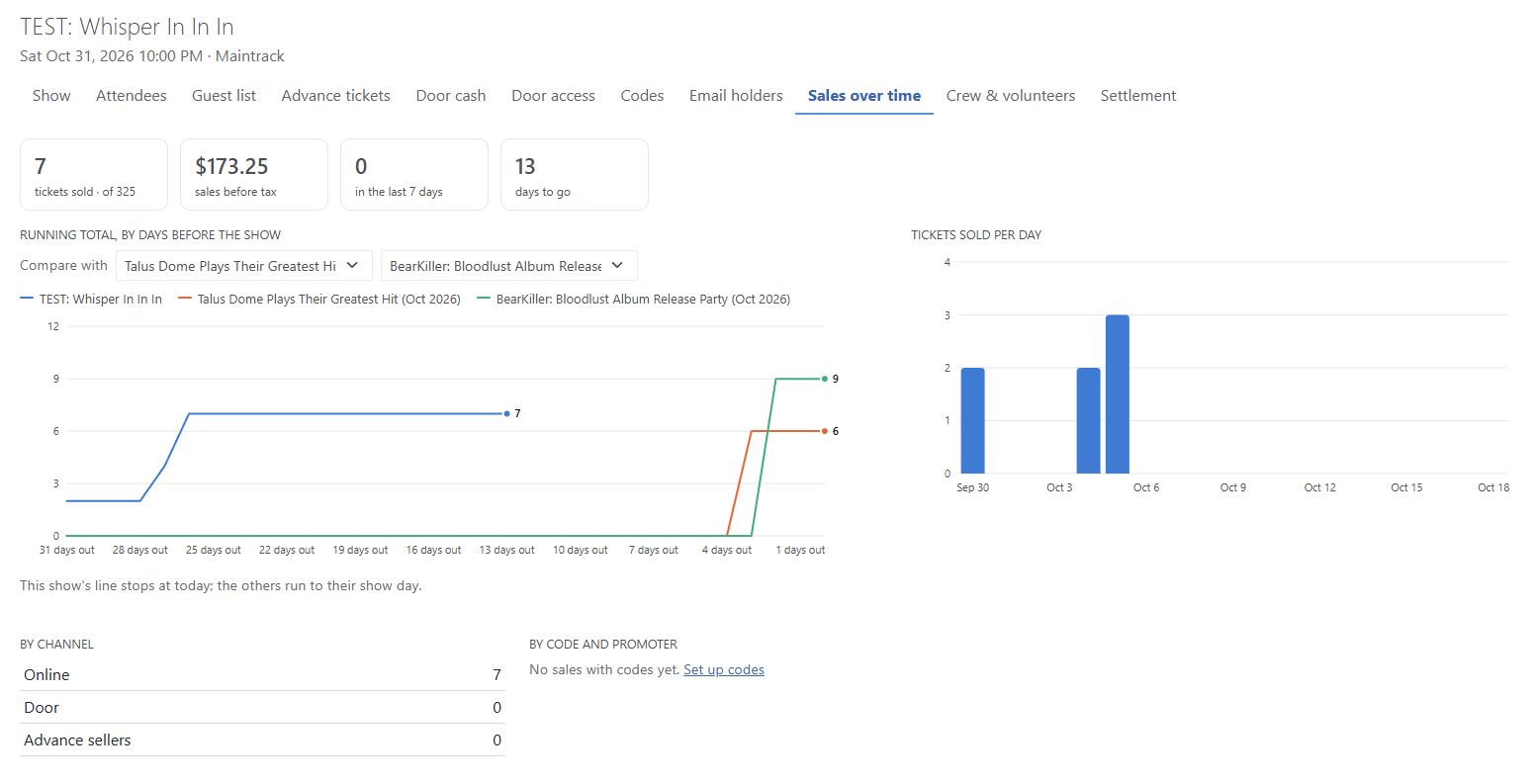This screenshot has height=784, width=1534.
Task: Expand the Talus Dome comparison dropdown
Action: [244, 266]
